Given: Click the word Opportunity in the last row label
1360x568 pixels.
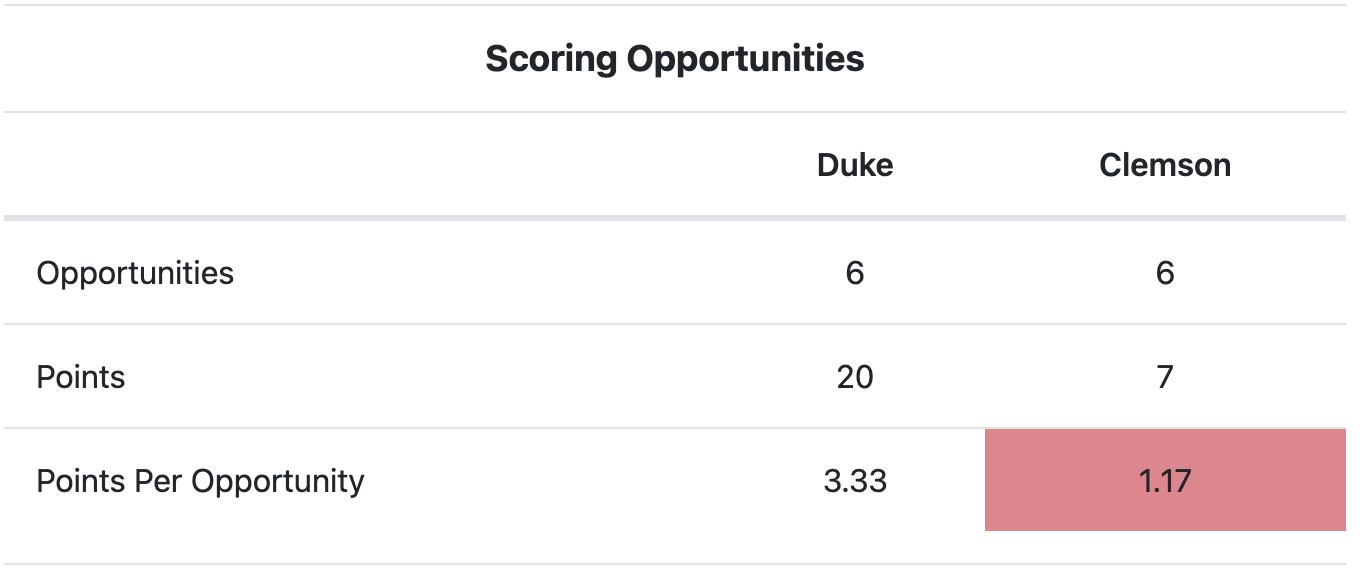Looking at the screenshot, I should (278, 482).
